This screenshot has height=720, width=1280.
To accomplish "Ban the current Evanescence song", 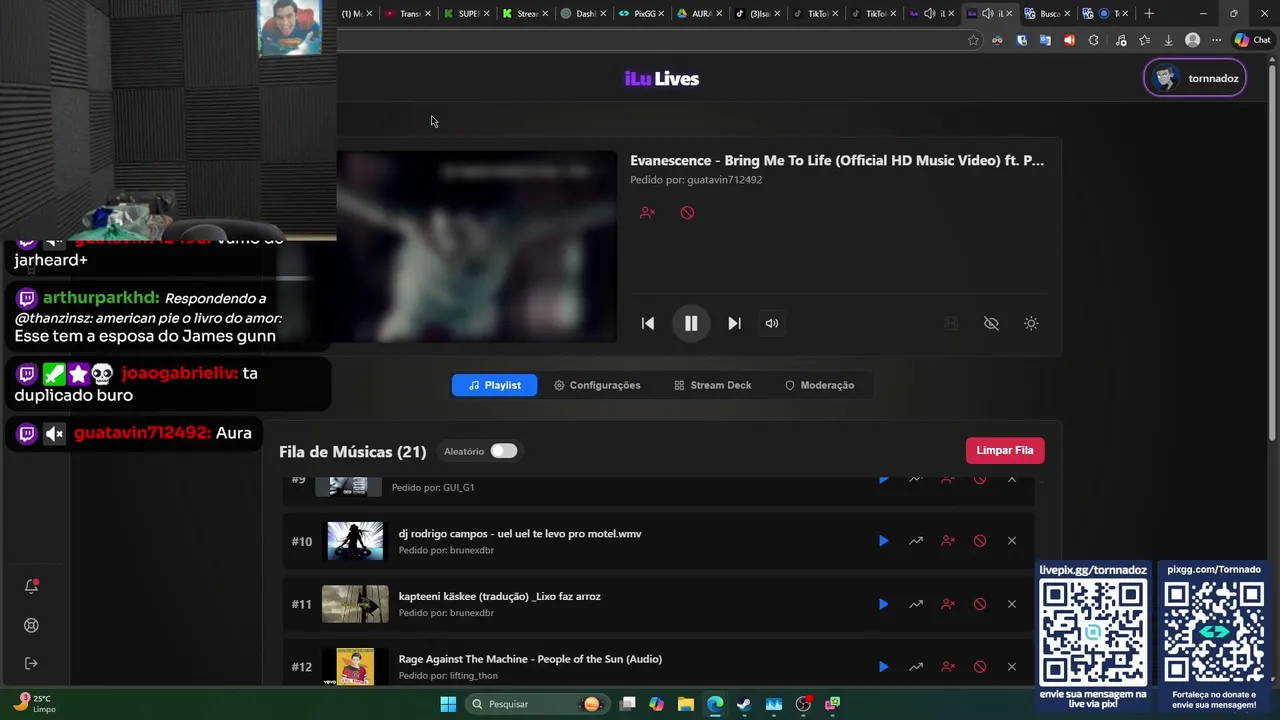I will 687,213.
